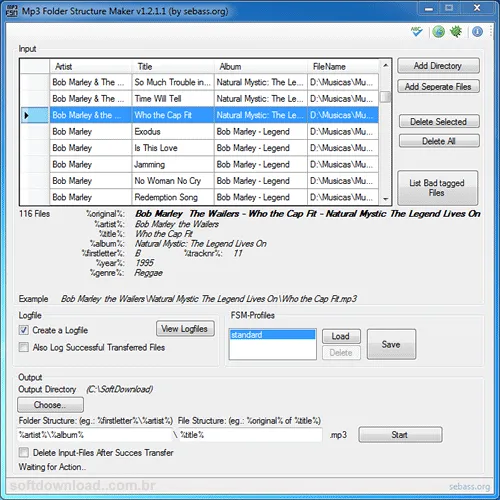Toggle the Create a Logfile checkbox
Viewport: 500px width, 500px height.
24,330
